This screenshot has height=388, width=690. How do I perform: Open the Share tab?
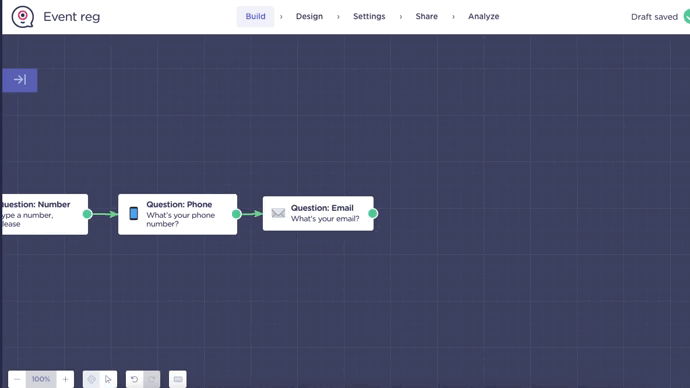click(426, 16)
